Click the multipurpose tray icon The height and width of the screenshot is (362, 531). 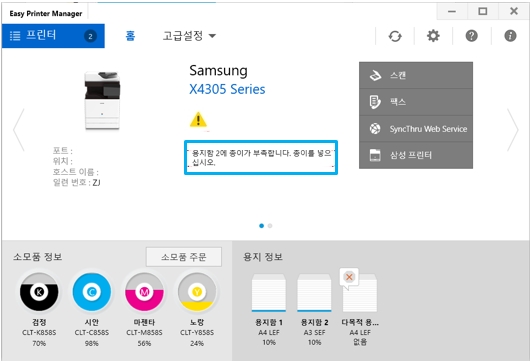tap(360, 293)
